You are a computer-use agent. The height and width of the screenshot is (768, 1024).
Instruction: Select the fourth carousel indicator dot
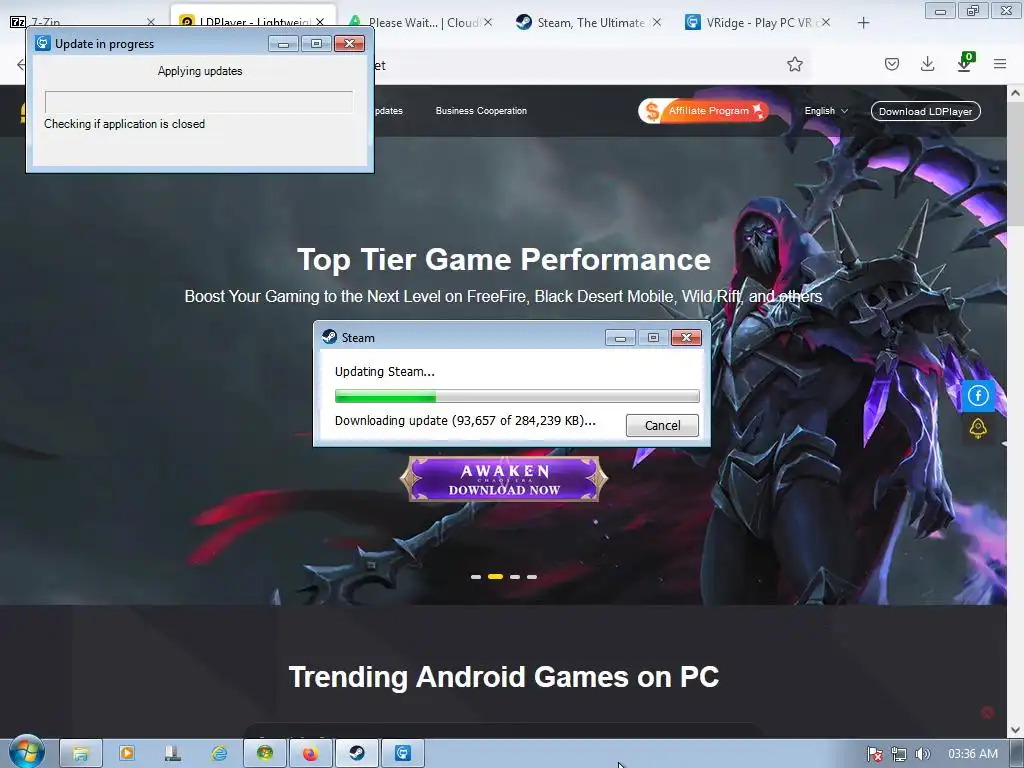tap(532, 577)
